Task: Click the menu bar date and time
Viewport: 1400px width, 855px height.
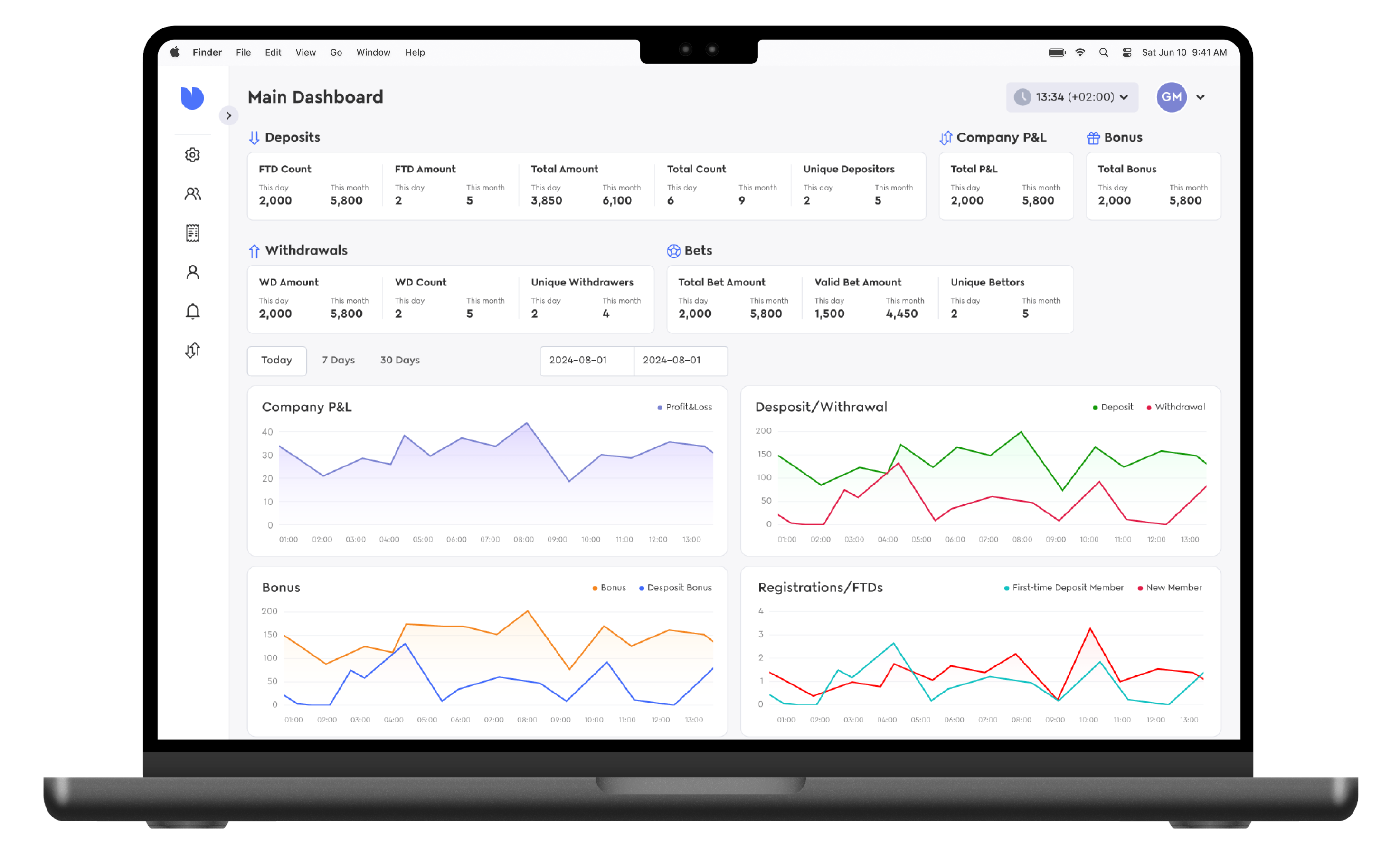Action: click(x=1184, y=52)
